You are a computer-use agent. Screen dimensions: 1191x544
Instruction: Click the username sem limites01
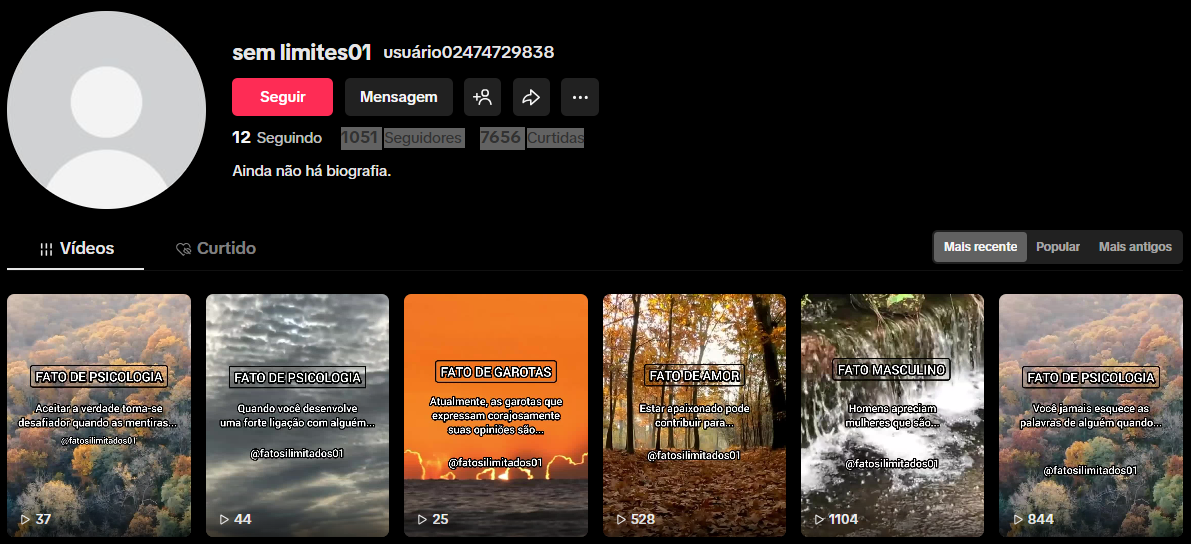(302, 52)
